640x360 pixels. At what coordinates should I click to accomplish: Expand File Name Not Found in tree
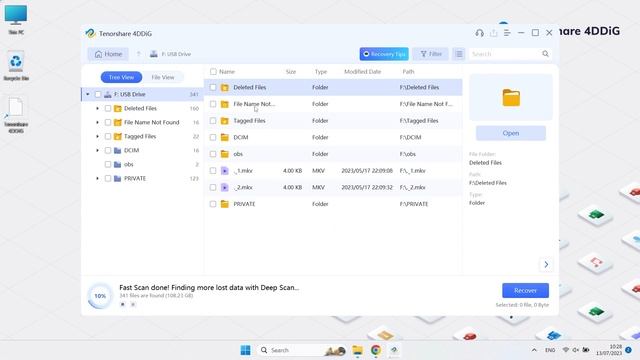pos(97,122)
